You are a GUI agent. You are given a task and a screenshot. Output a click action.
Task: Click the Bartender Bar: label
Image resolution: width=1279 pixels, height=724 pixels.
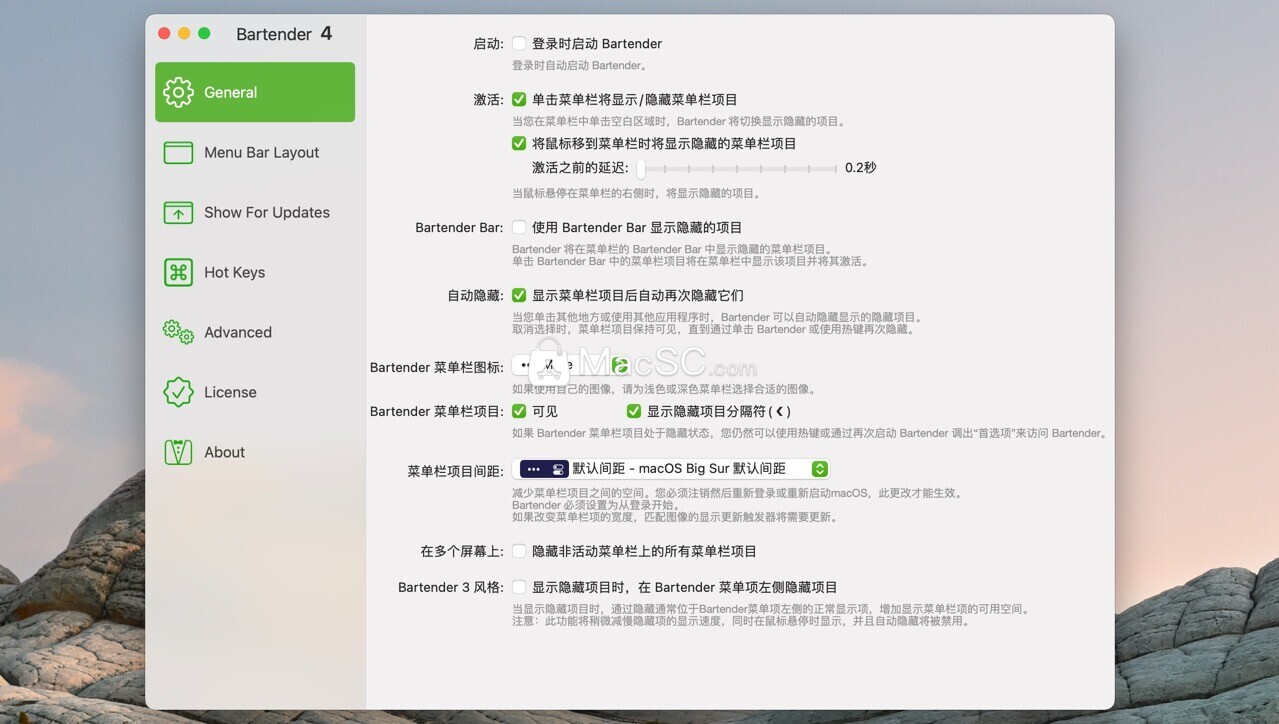(x=459, y=227)
